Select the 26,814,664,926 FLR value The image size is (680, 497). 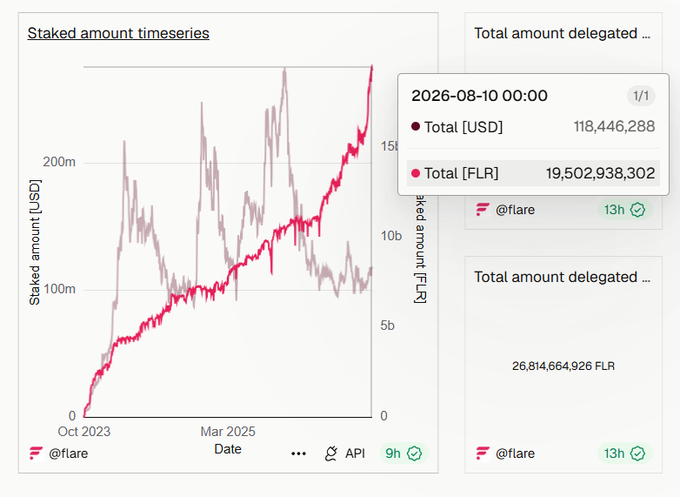563,366
